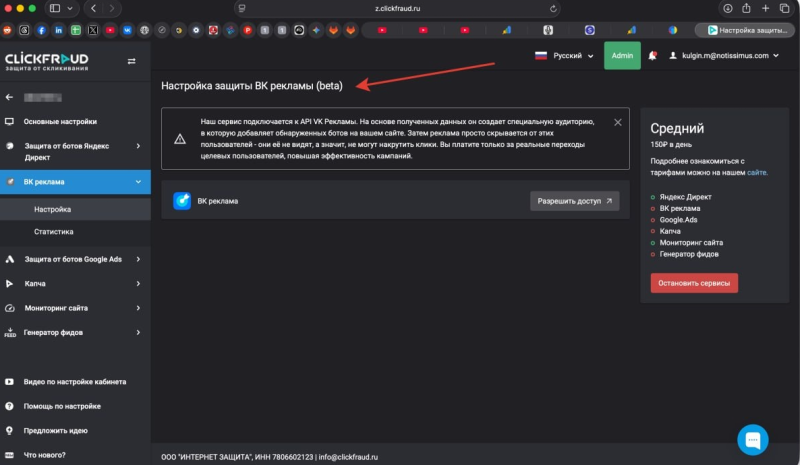Open the Threads pinned tab
The height and width of the screenshot is (465, 800).
coord(24,30)
